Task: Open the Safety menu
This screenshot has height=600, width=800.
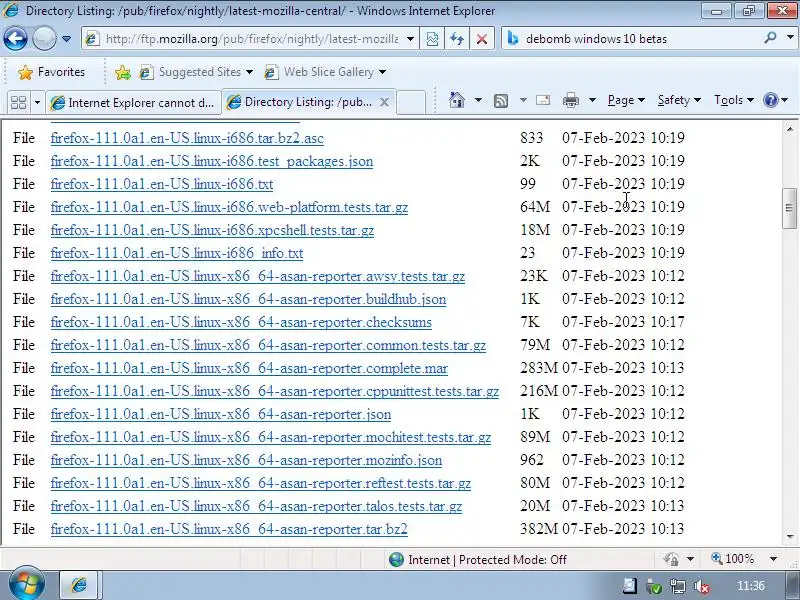Action: 679,100
